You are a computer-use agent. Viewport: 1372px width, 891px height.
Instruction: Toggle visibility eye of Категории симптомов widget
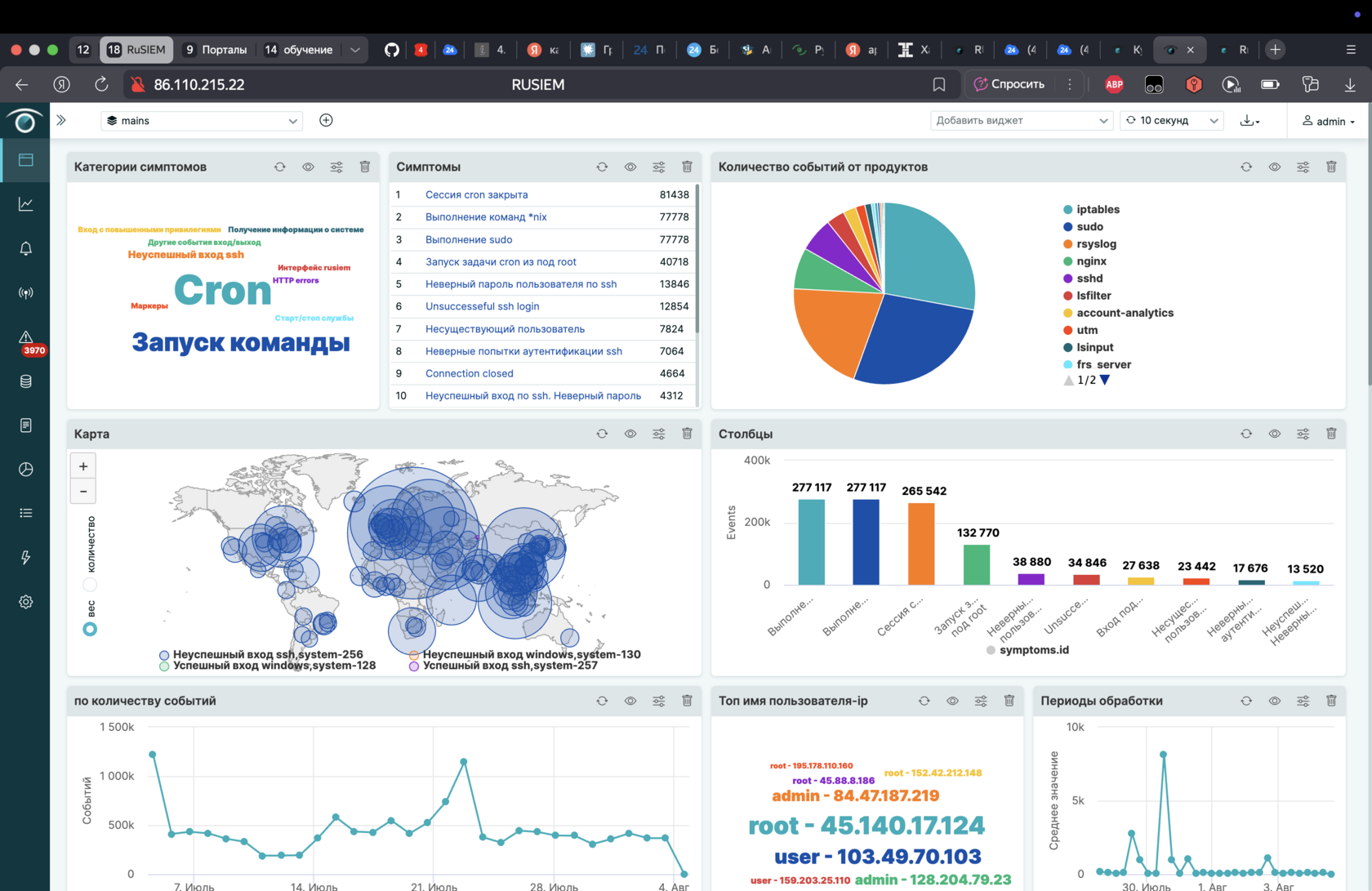point(308,167)
